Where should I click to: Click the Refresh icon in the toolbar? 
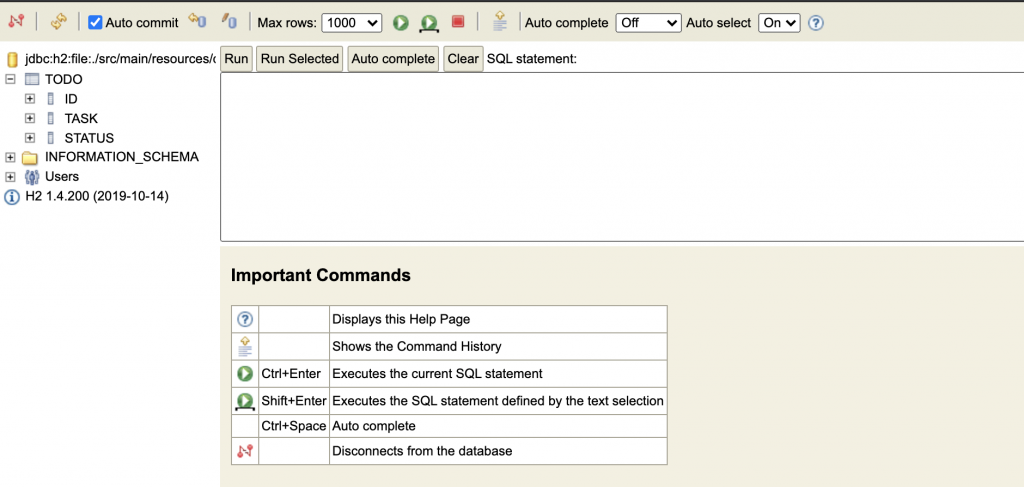pos(59,22)
